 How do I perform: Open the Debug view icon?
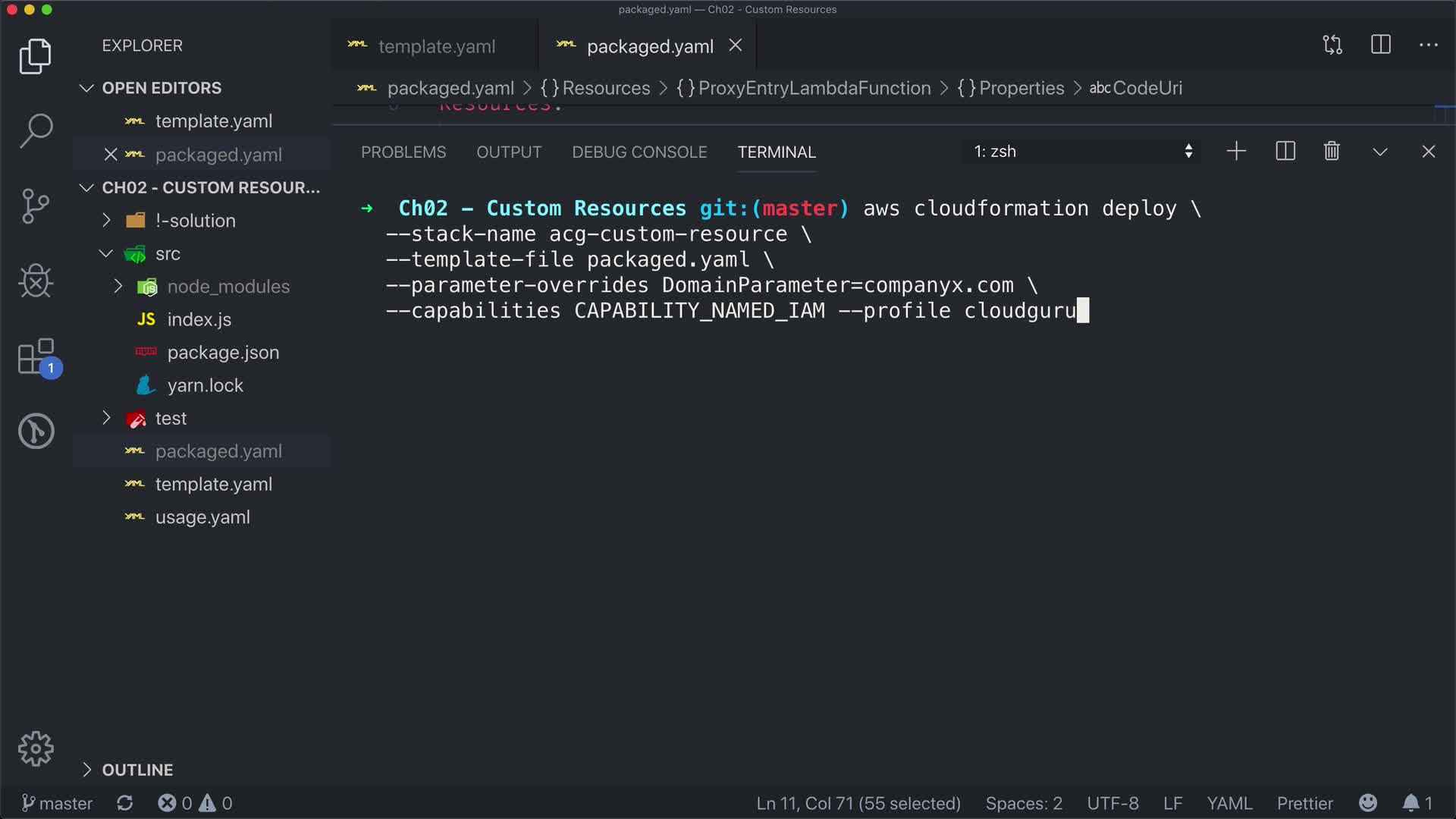(x=36, y=281)
